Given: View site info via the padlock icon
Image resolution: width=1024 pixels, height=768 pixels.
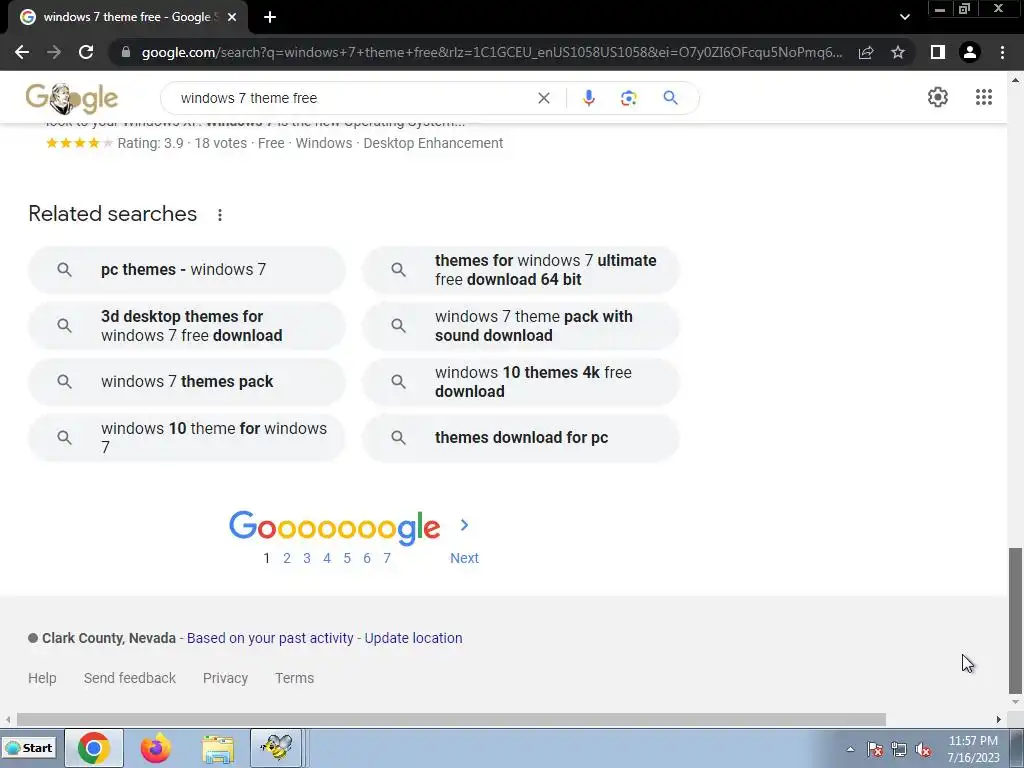Looking at the screenshot, I should coord(126,52).
